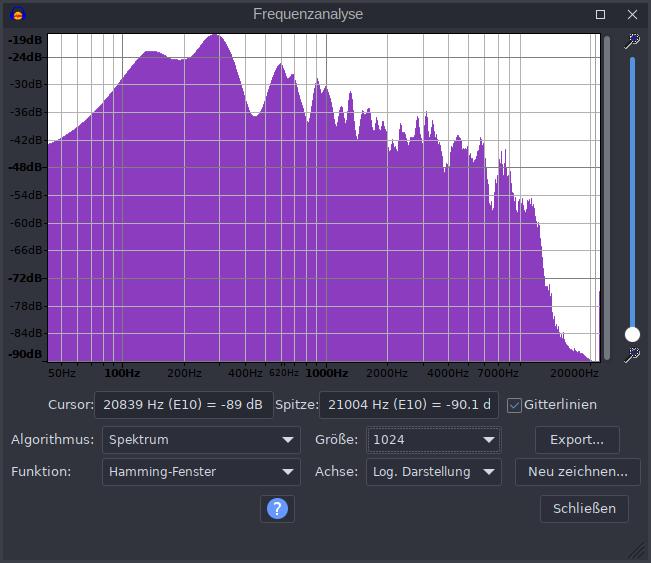Click the 7000Hz axis label
The height and width of the screenshot is (563, 651).
pyautogui.click(x=497, y=373)
